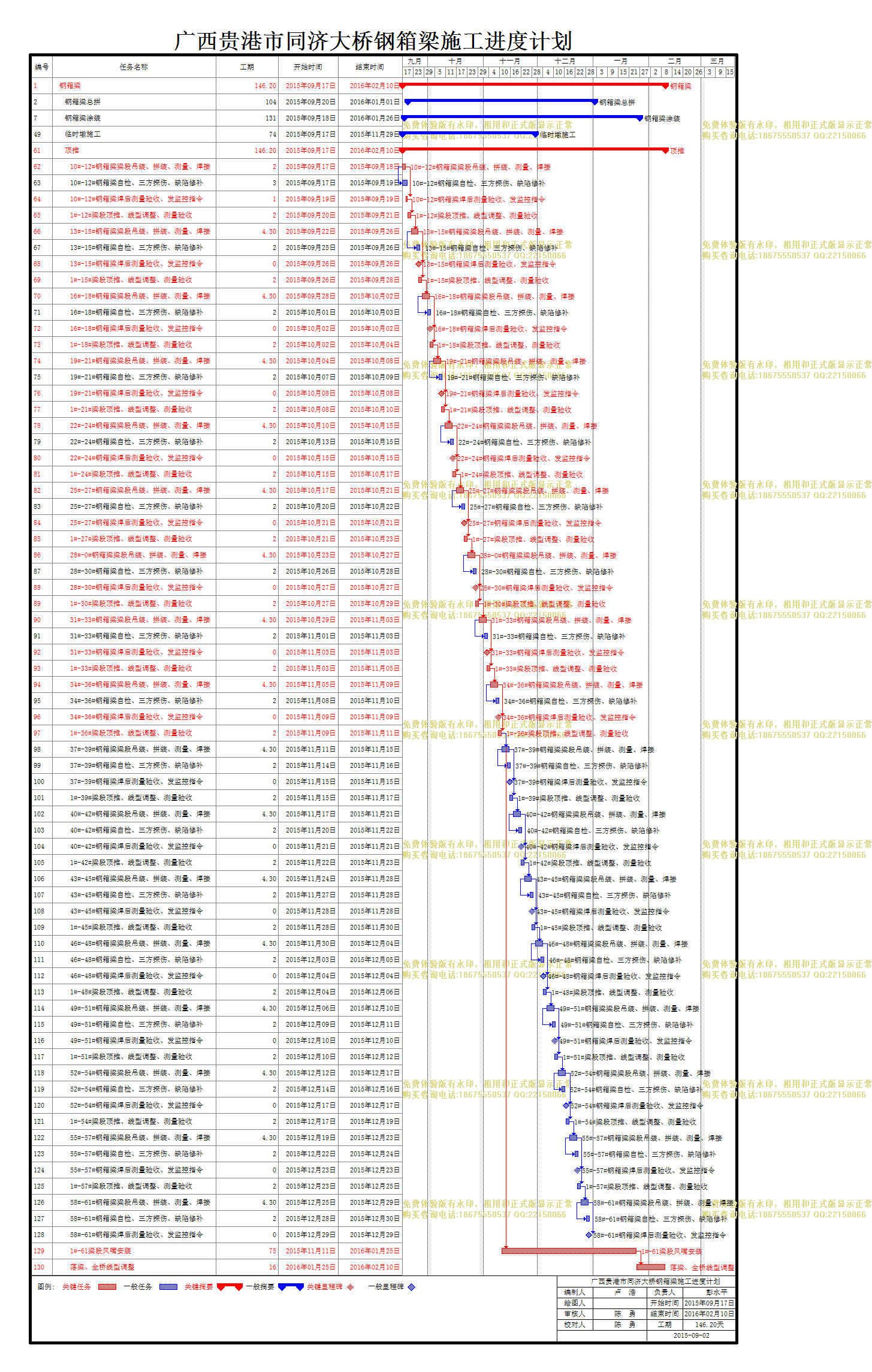Click the red 落梁、全桥线型调整 task bar
The image size is (872, 1372).
point(651,1267)
